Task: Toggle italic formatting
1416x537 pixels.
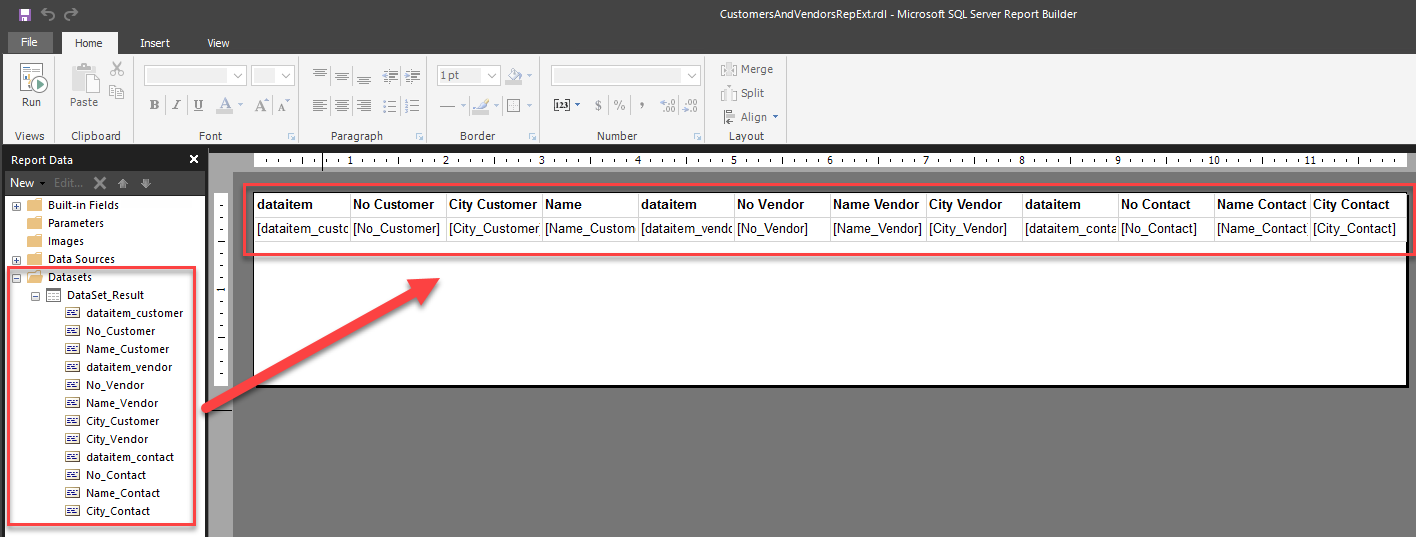Action: pos(176,105)
